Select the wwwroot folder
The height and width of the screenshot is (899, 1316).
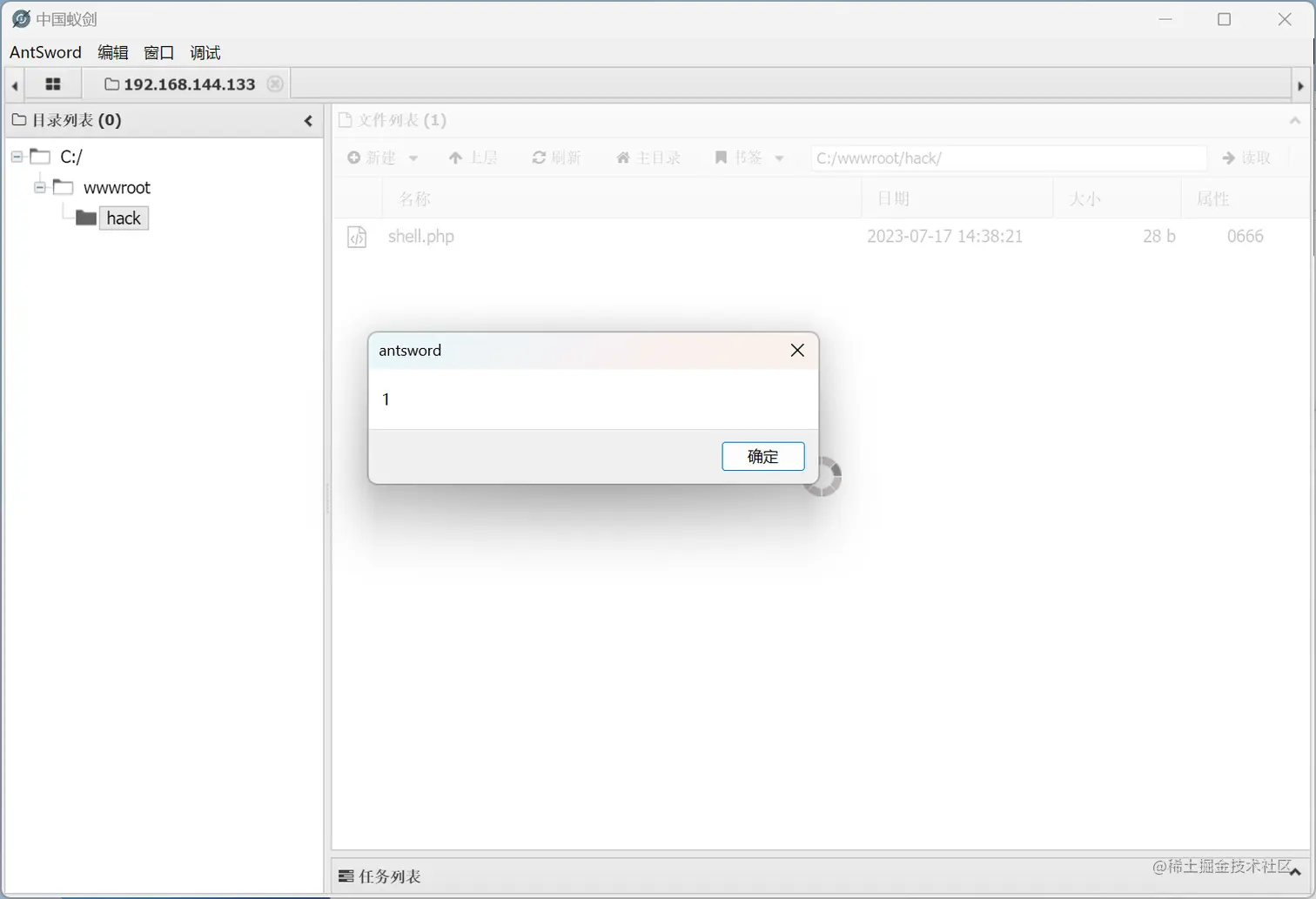point(117,187)
